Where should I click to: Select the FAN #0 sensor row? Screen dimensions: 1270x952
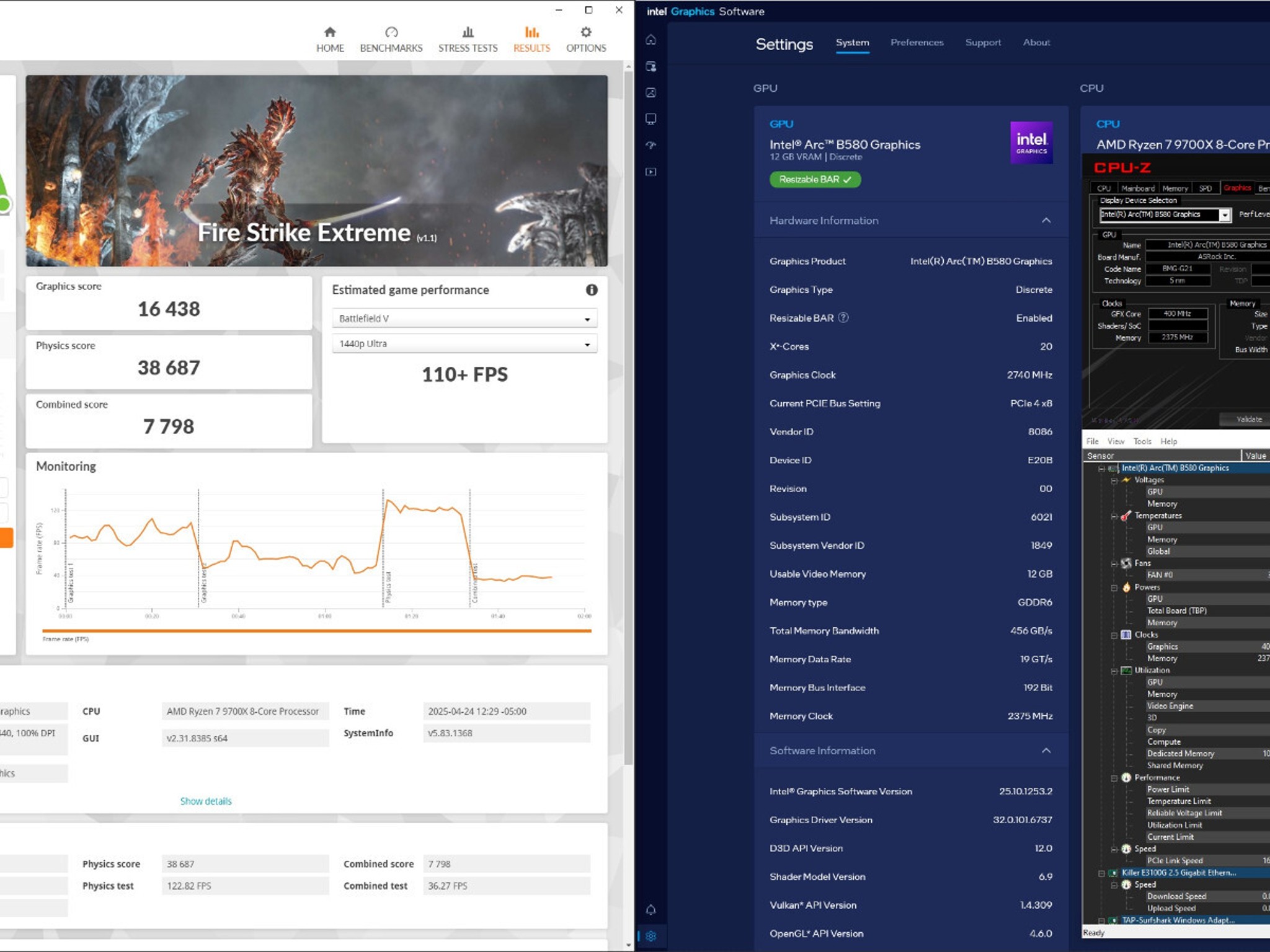pyautogui.click(x=1160, y=575)
